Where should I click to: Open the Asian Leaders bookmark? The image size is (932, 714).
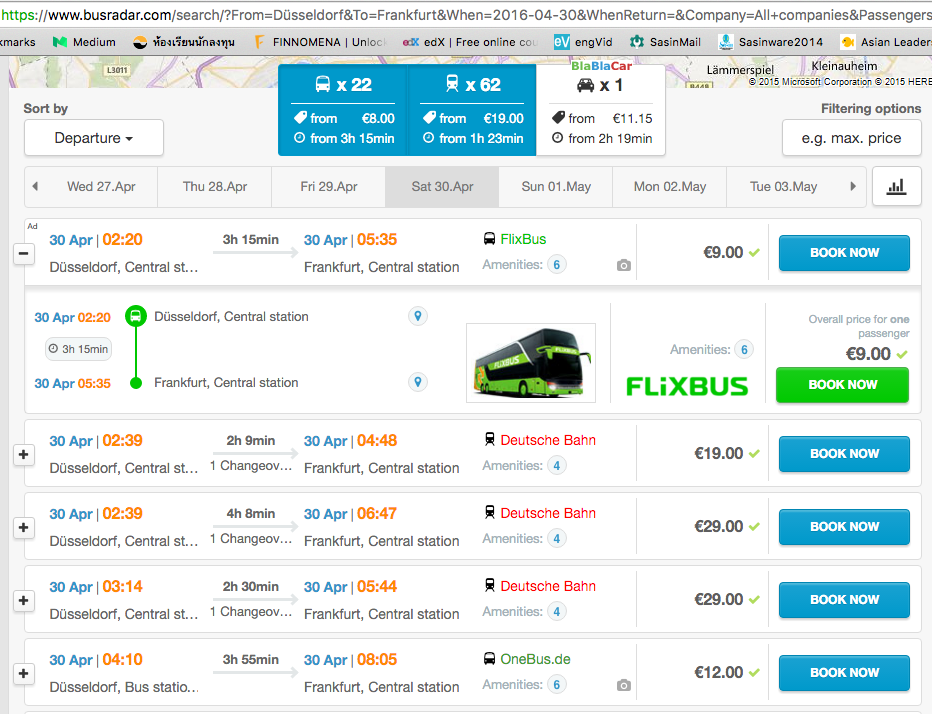pos(886,42)
